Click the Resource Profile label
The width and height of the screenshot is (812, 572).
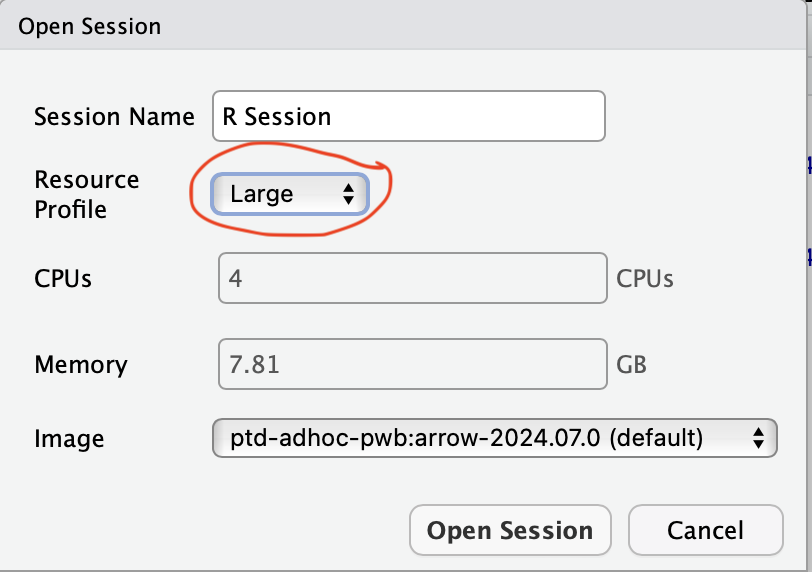coord(86,194)
